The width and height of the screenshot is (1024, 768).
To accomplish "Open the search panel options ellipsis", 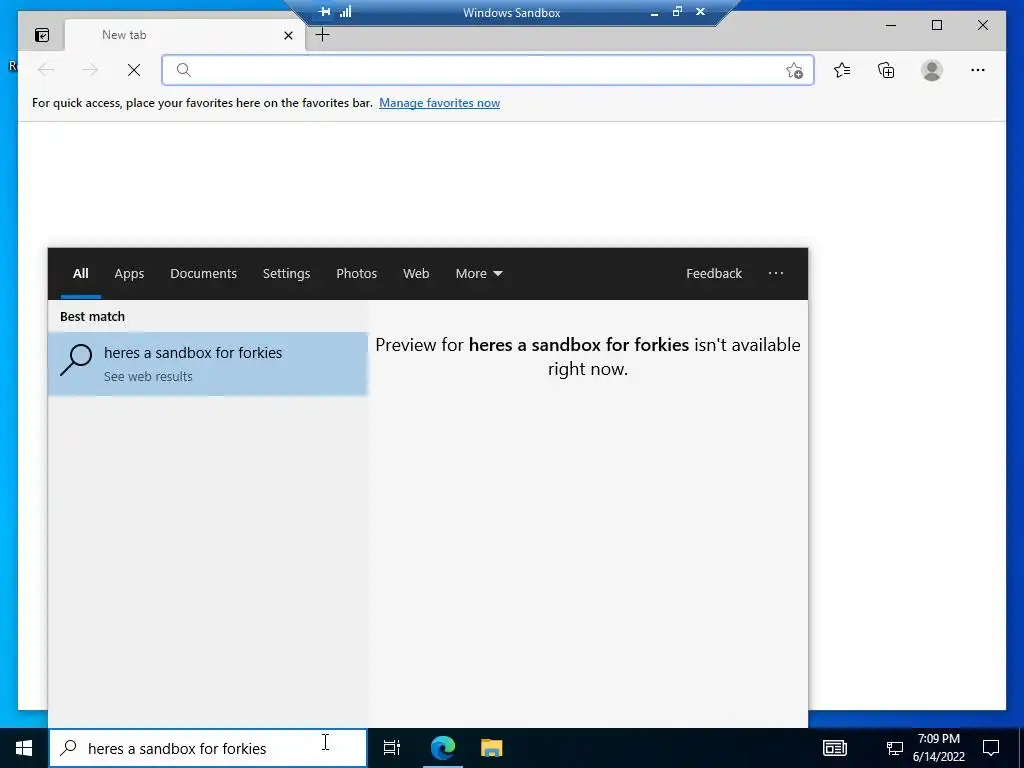I will click(x=776, y=274).
